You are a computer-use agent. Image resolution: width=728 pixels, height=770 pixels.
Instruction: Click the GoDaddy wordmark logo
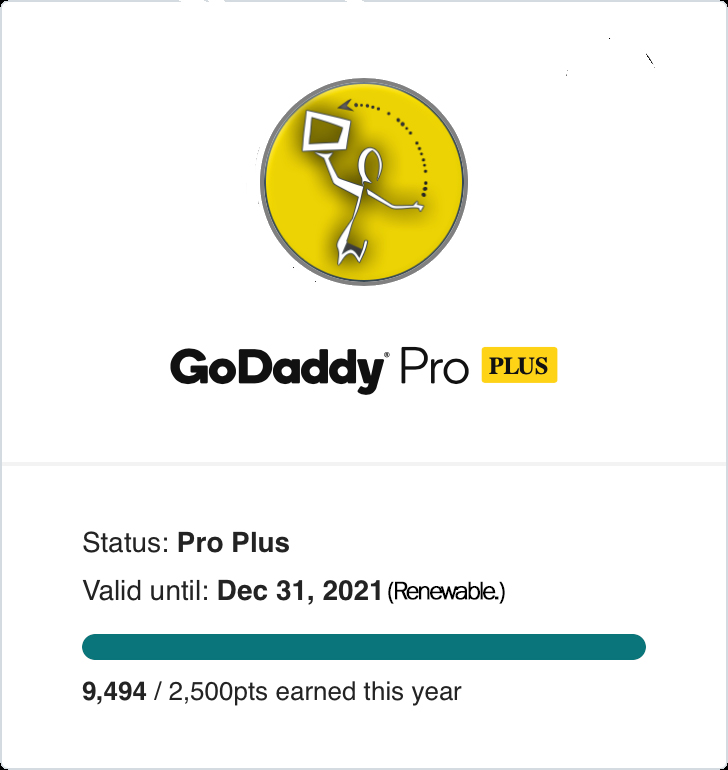pos(278,369)
